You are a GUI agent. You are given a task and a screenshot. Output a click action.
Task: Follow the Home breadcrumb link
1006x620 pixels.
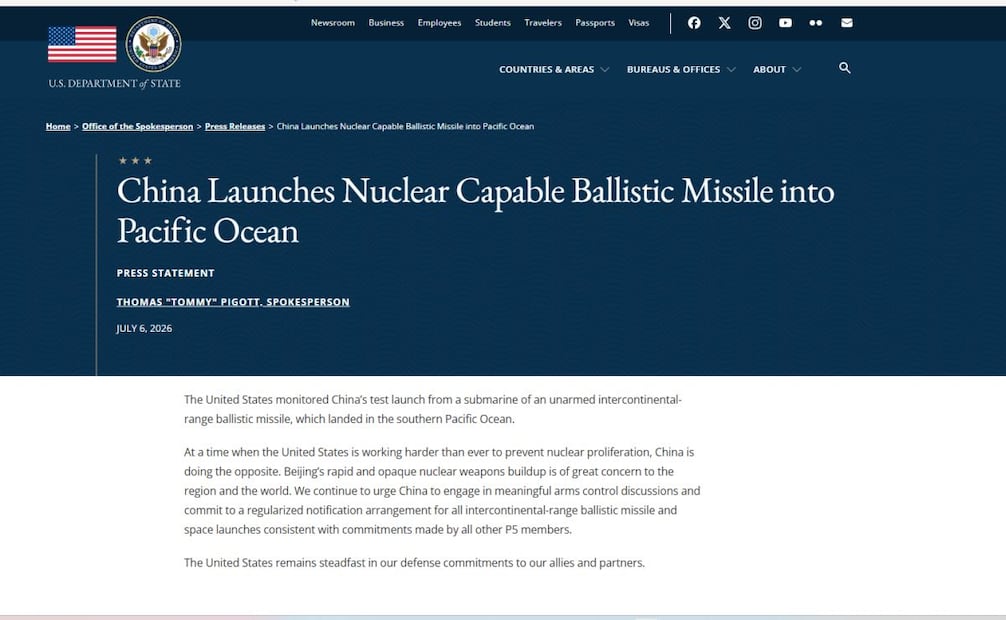tap(58, 126)
